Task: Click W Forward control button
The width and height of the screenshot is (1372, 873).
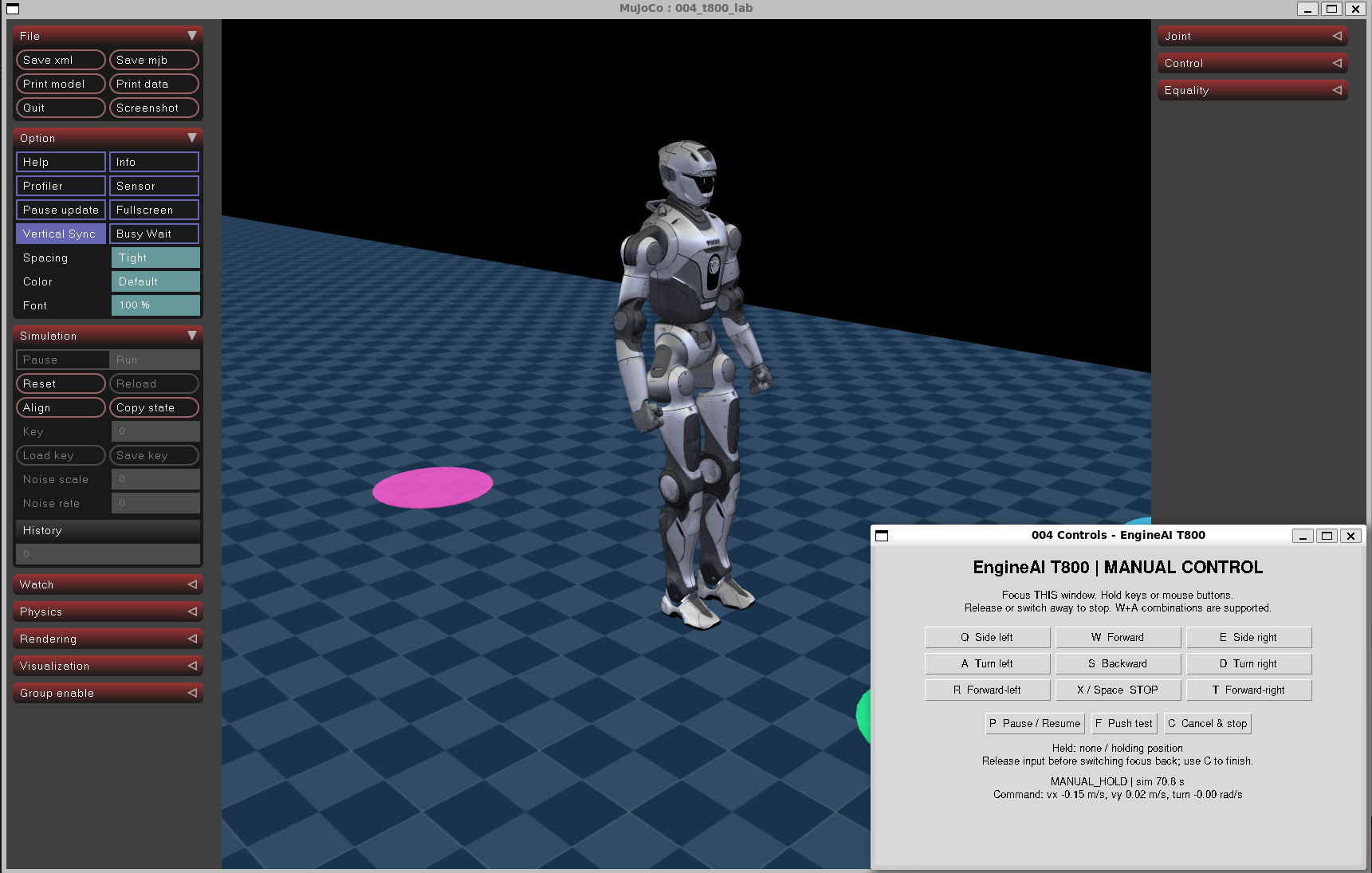Action: pyautogui.click(x=1118, y=637)
